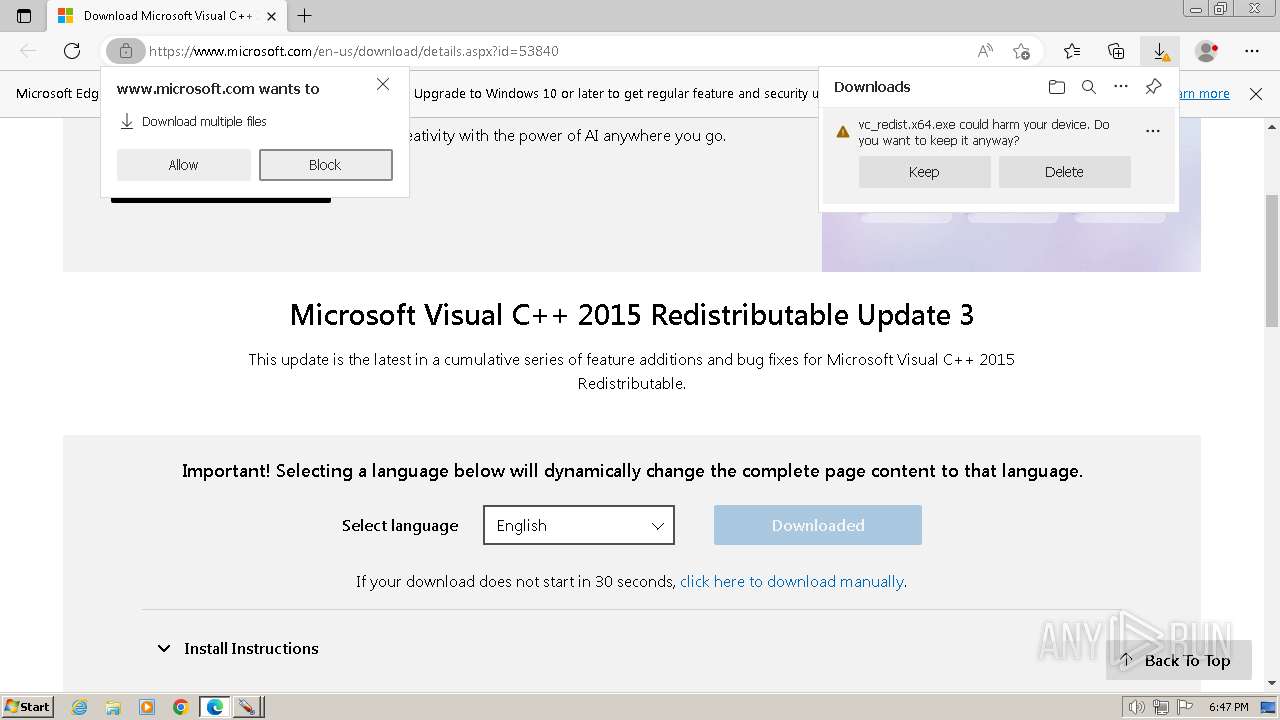Open network status in system tray
Screen dimensions: 1280x720
tap(1161, 707)
